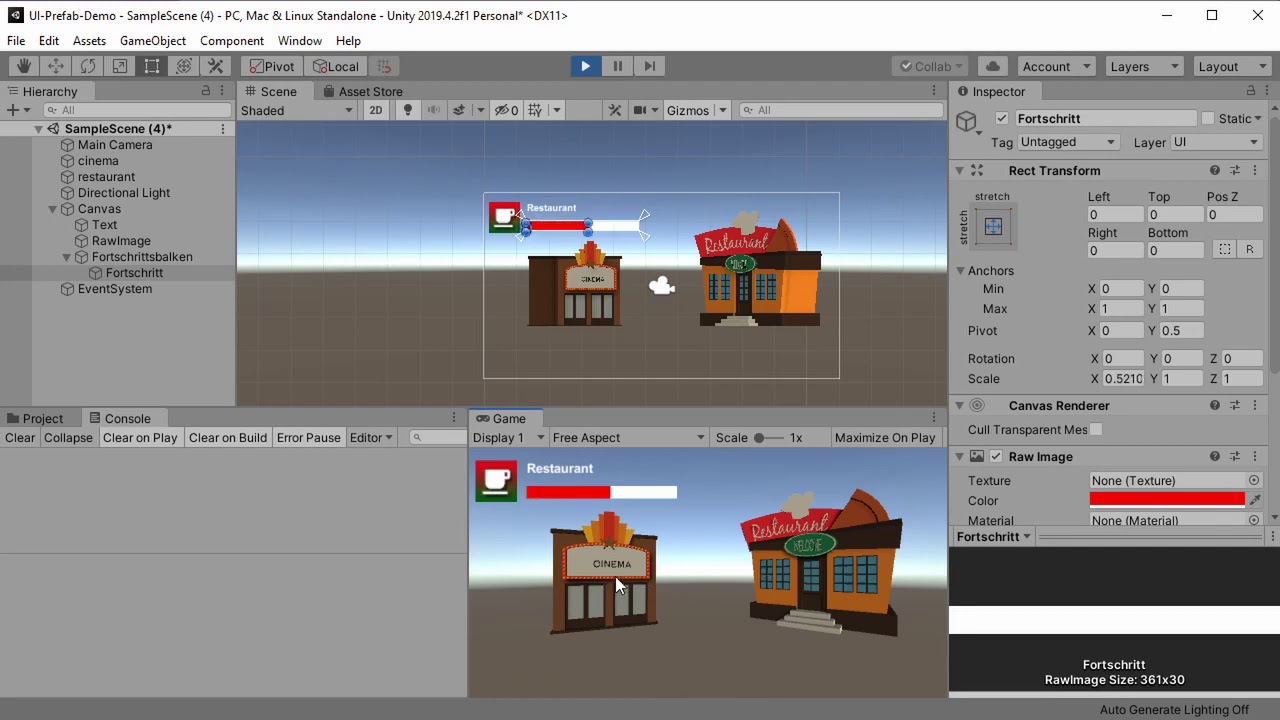1280x720 pixels.
Task: Open the File menu
Action: 16,40
